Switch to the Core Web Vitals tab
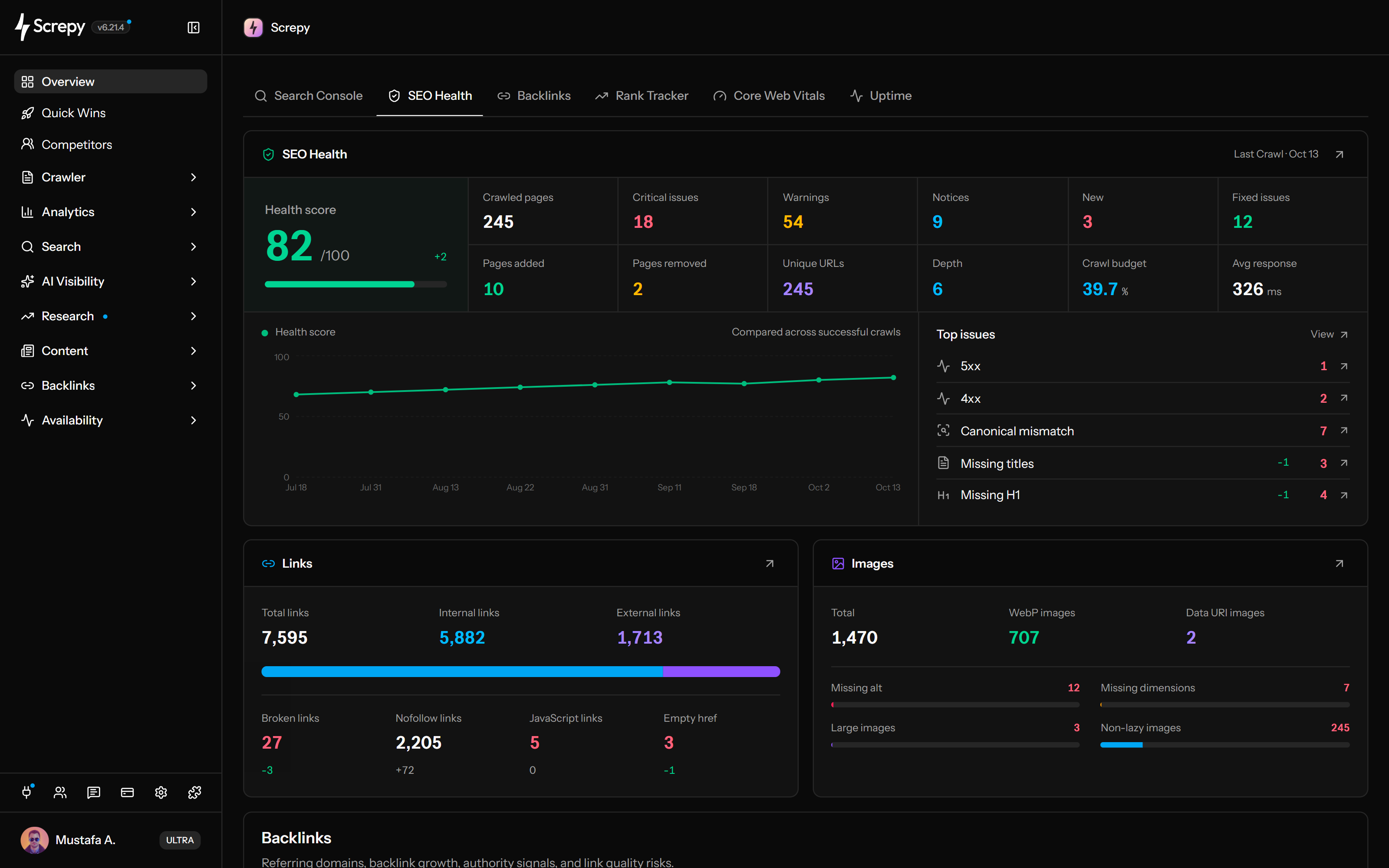 (x=769, y=96)
